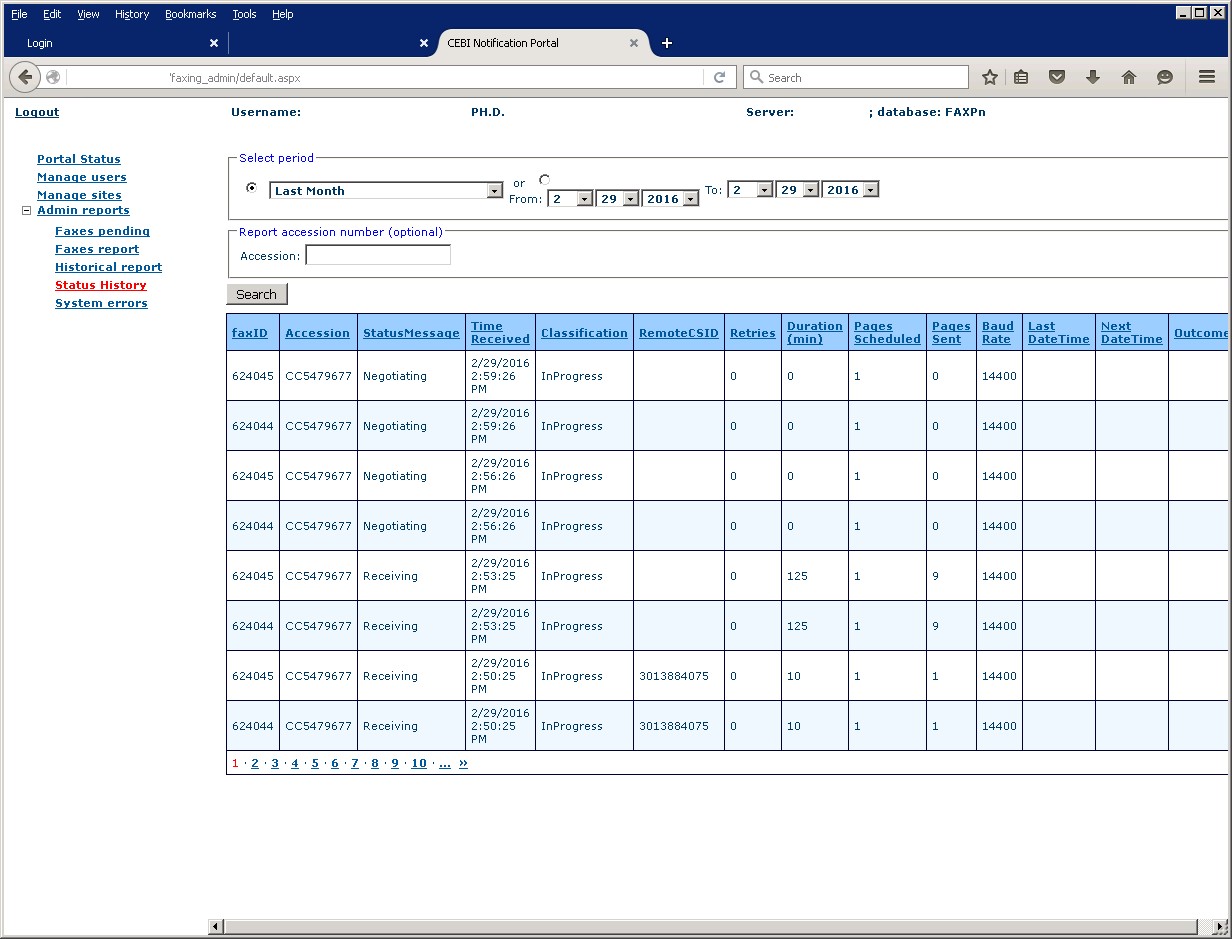Close the CEBI Notification Portal tab
Image resolution: width=1232 pixels, height=939 pixels.
634,43
